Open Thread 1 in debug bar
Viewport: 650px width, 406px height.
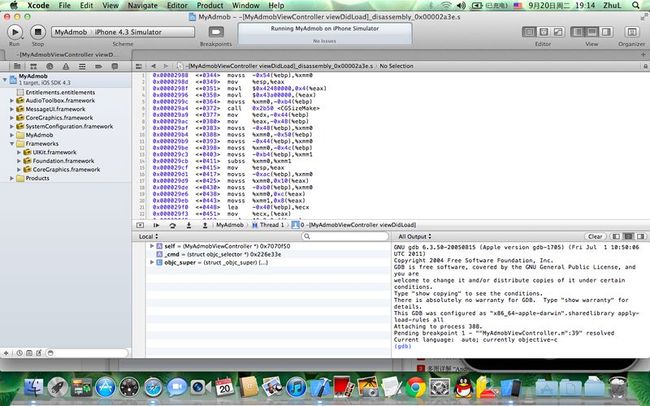tap(268, 225)
